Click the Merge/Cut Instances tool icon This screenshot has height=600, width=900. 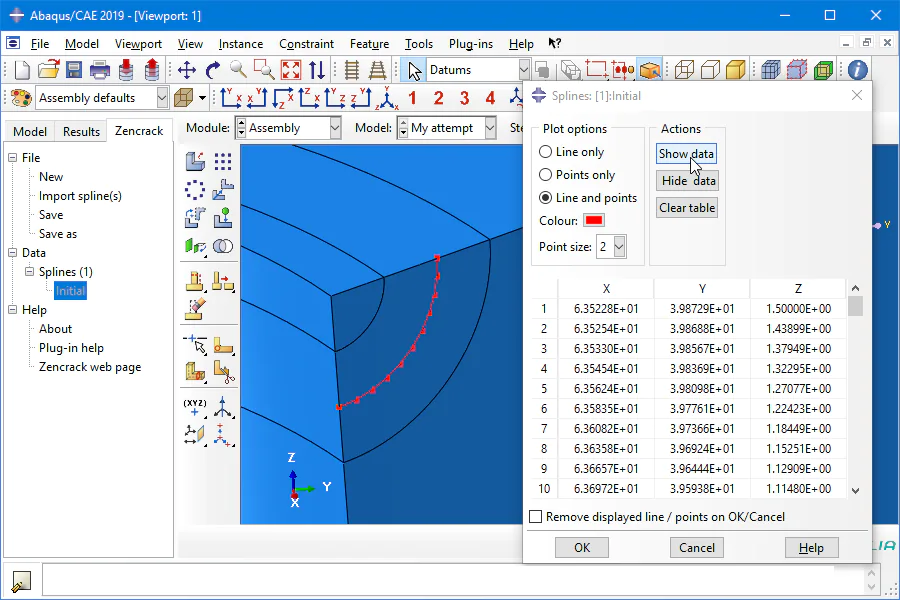point(223,246)
